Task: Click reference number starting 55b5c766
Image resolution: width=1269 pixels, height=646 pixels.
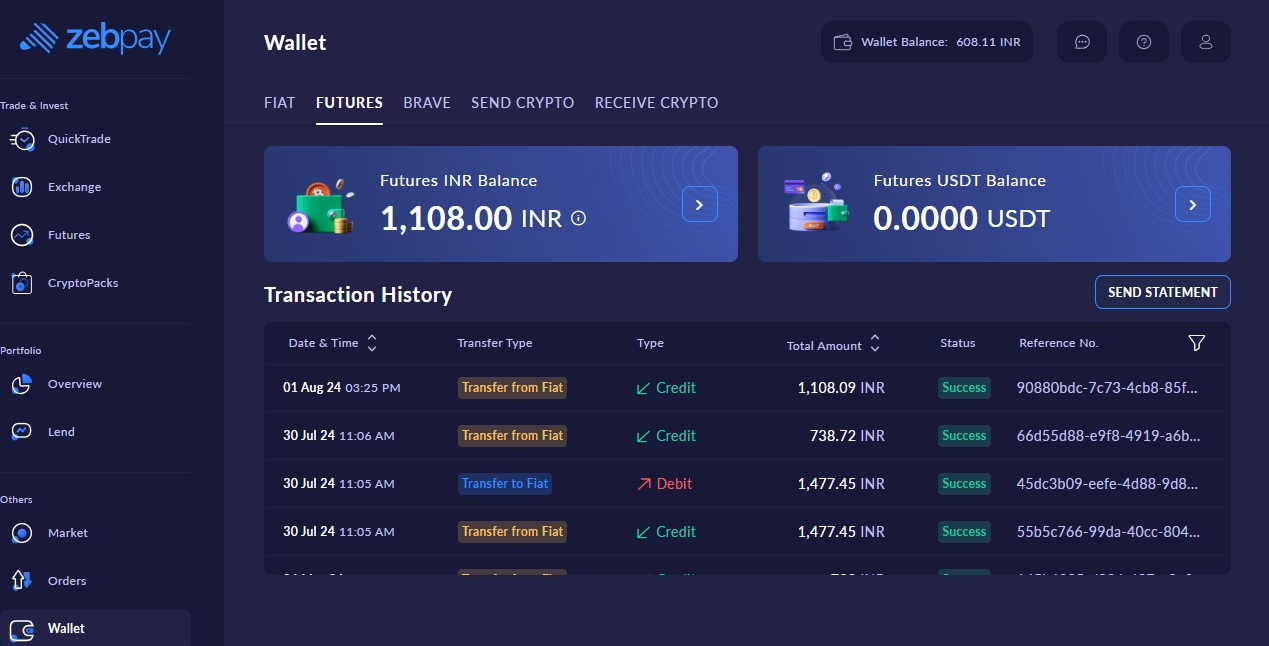Action: pos(1108,532)
